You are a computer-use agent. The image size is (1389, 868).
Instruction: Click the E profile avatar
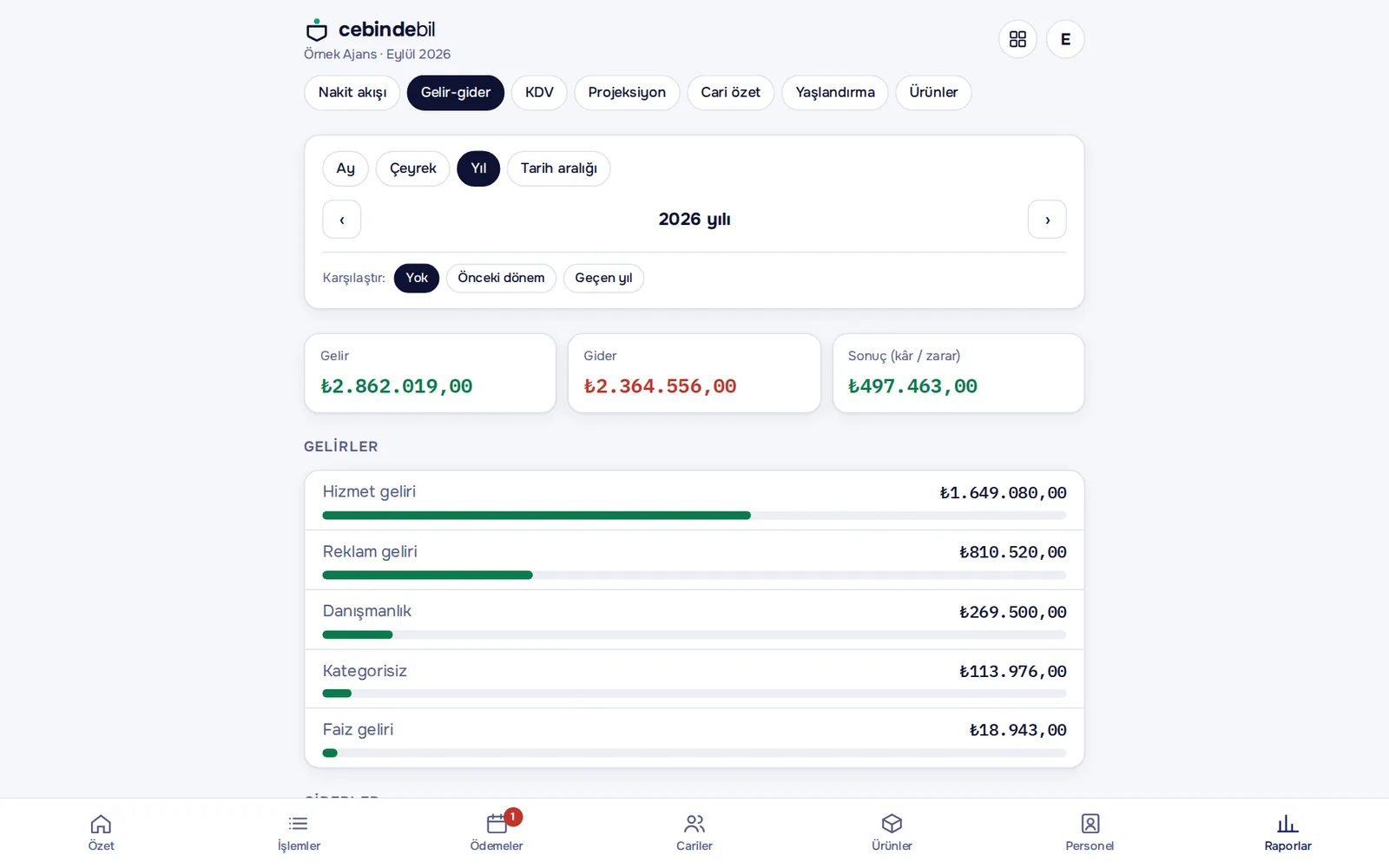[1065, 39]
